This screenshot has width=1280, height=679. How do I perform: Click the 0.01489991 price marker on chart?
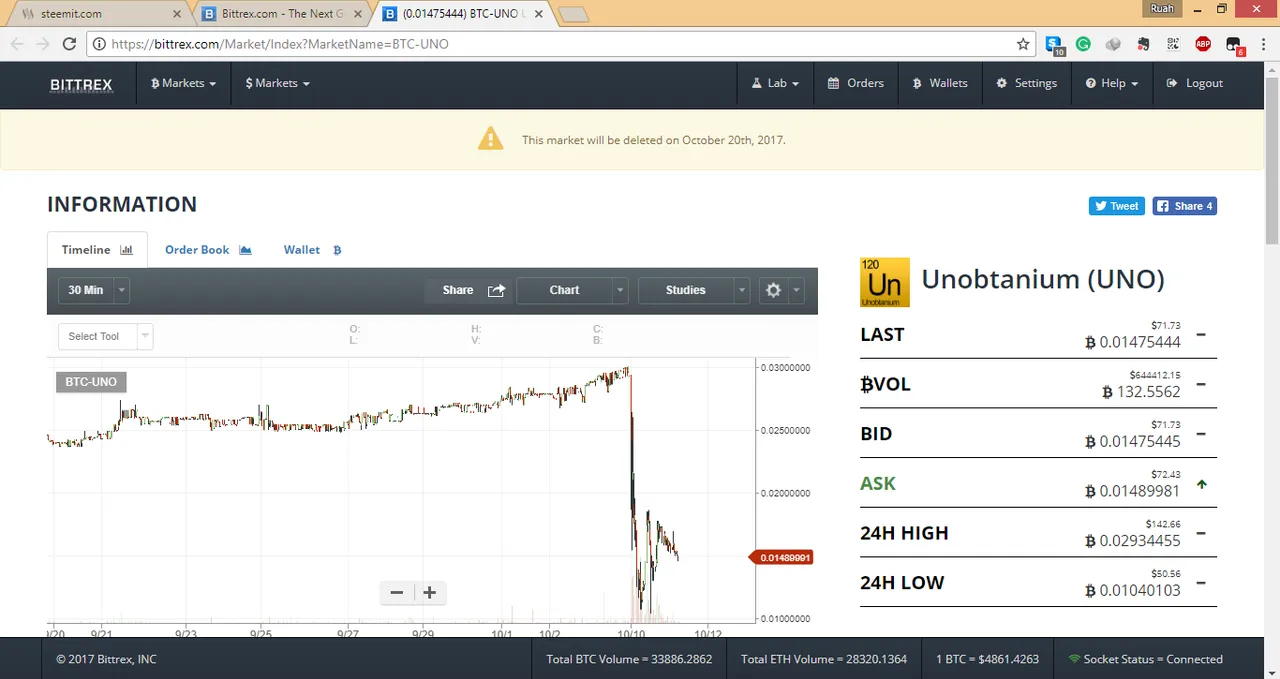[781, 558]
